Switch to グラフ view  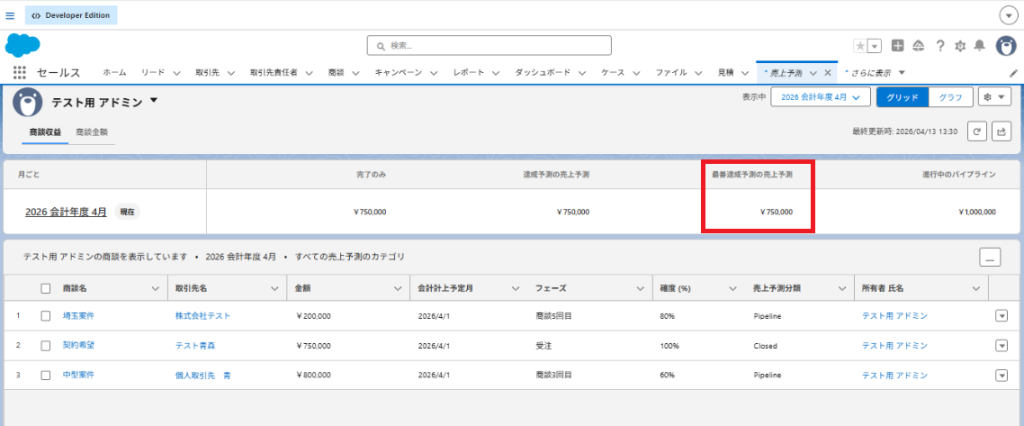coord(950,97)
